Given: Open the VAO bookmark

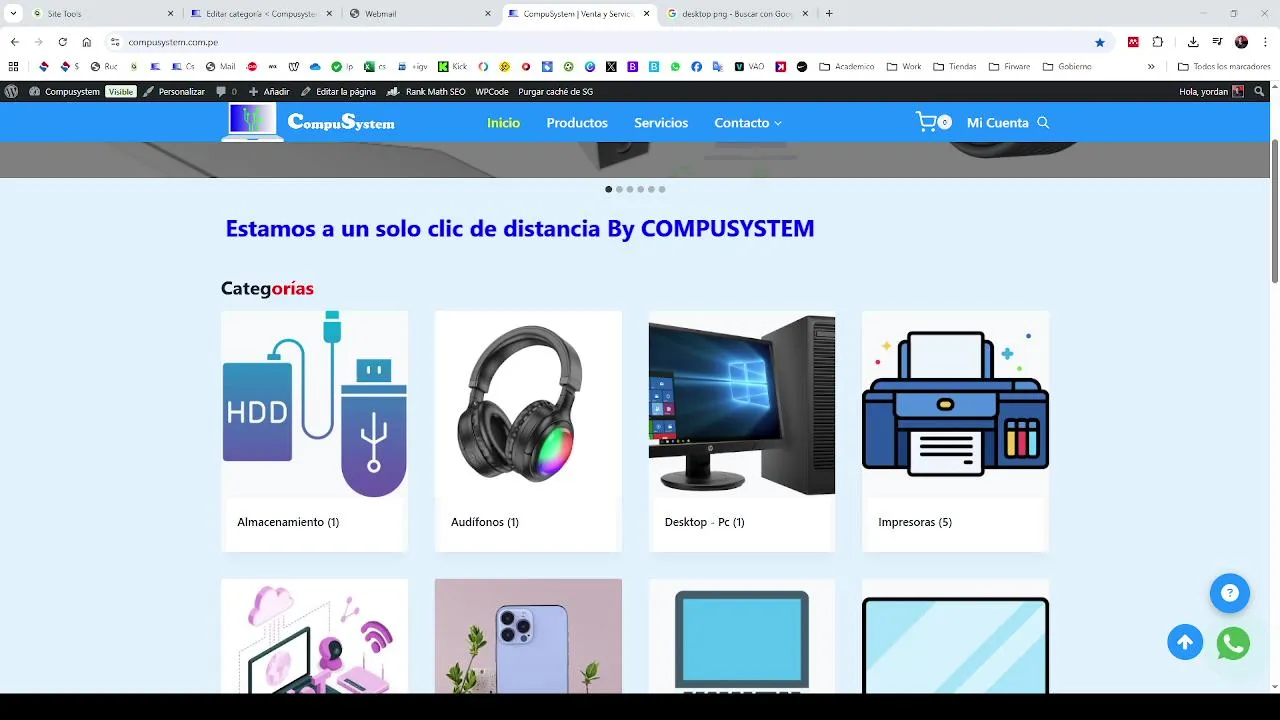Looking at the screenshot, I should (749, 67).
